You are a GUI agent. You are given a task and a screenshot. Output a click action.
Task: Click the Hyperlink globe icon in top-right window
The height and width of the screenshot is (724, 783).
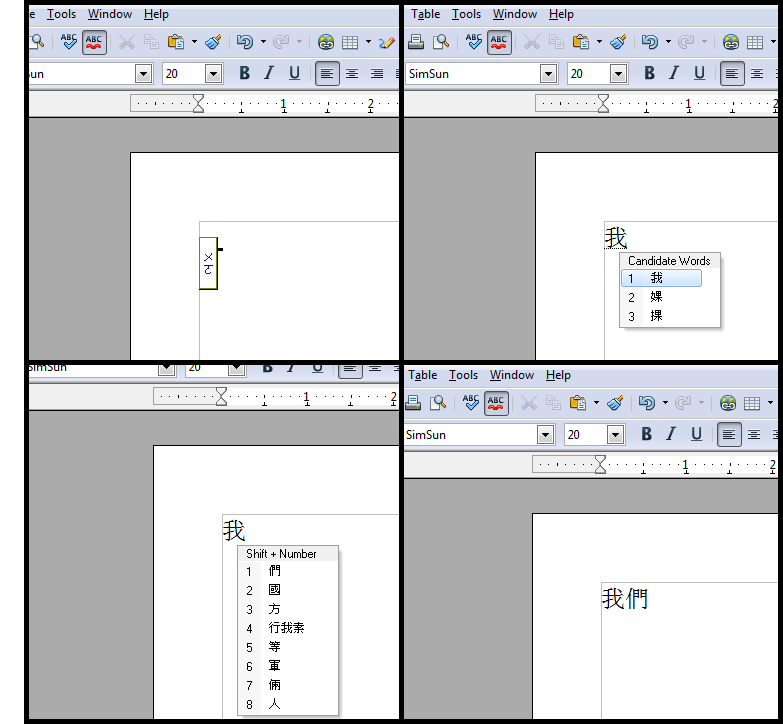click(x=731, y=42)
